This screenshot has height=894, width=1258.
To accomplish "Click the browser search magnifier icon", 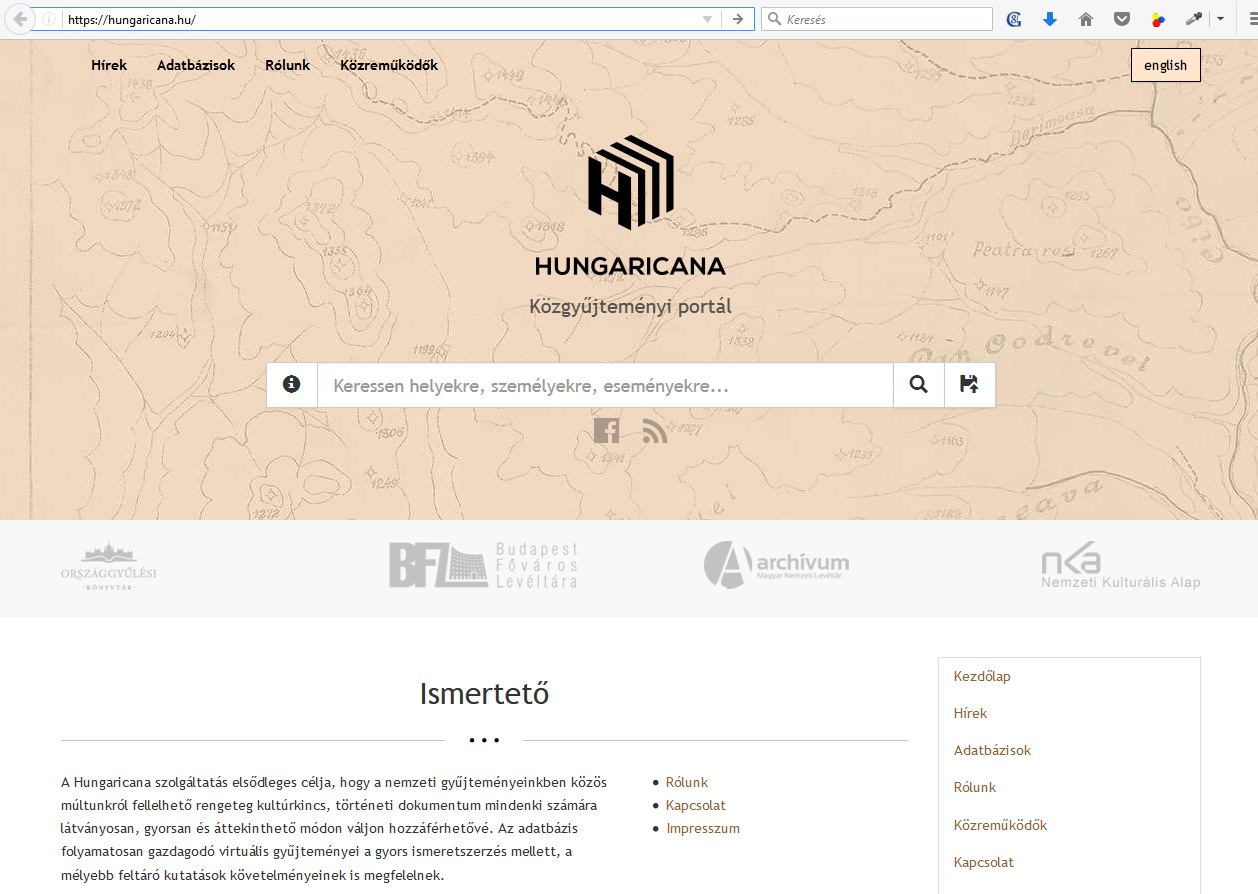I will pyautogui.click(x=774, y=19).
